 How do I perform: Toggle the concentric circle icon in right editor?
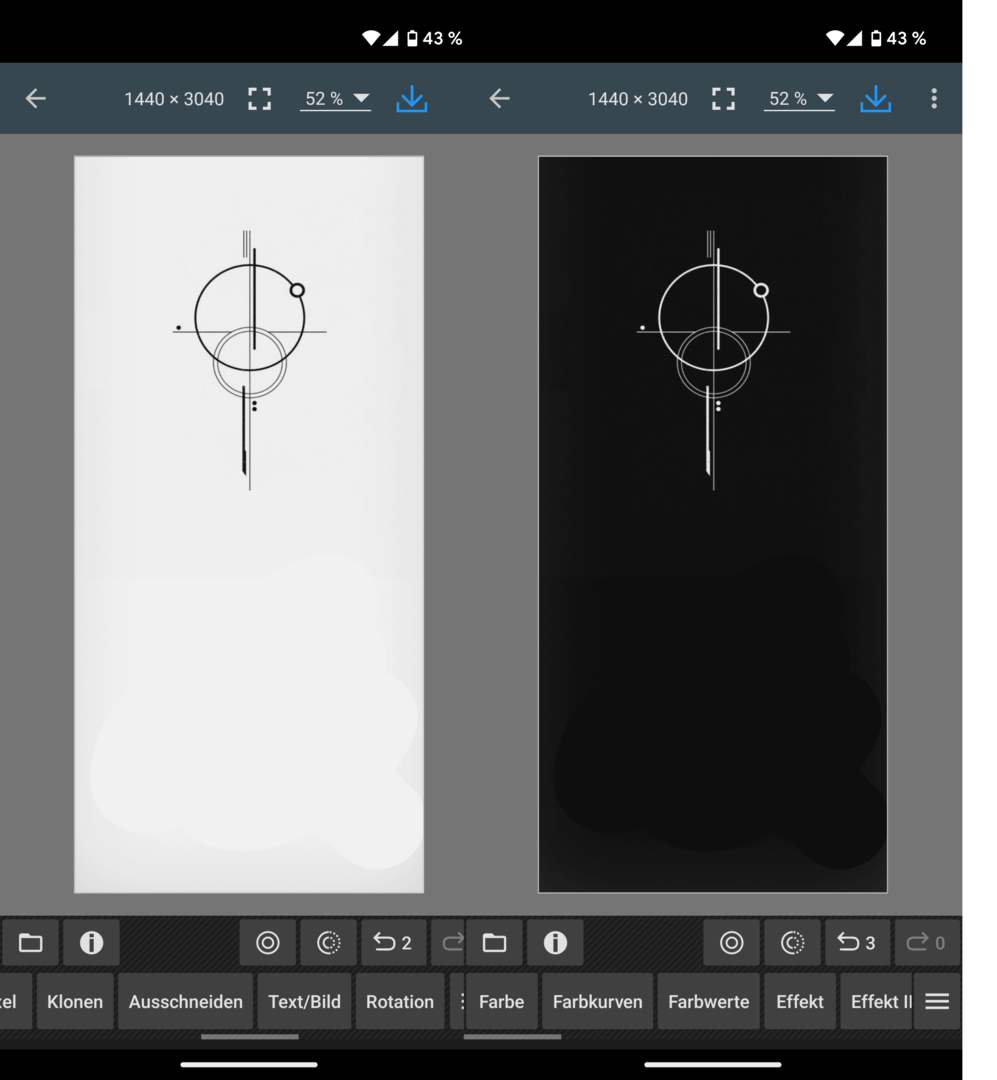click(731, 942)
